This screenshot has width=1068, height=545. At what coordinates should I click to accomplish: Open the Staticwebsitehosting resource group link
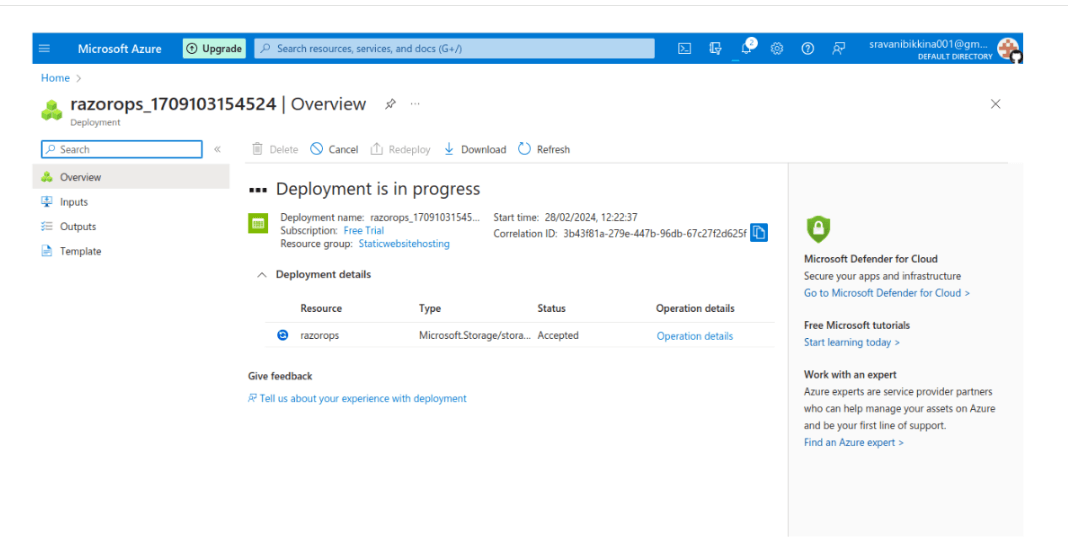[x=404, y=243]
